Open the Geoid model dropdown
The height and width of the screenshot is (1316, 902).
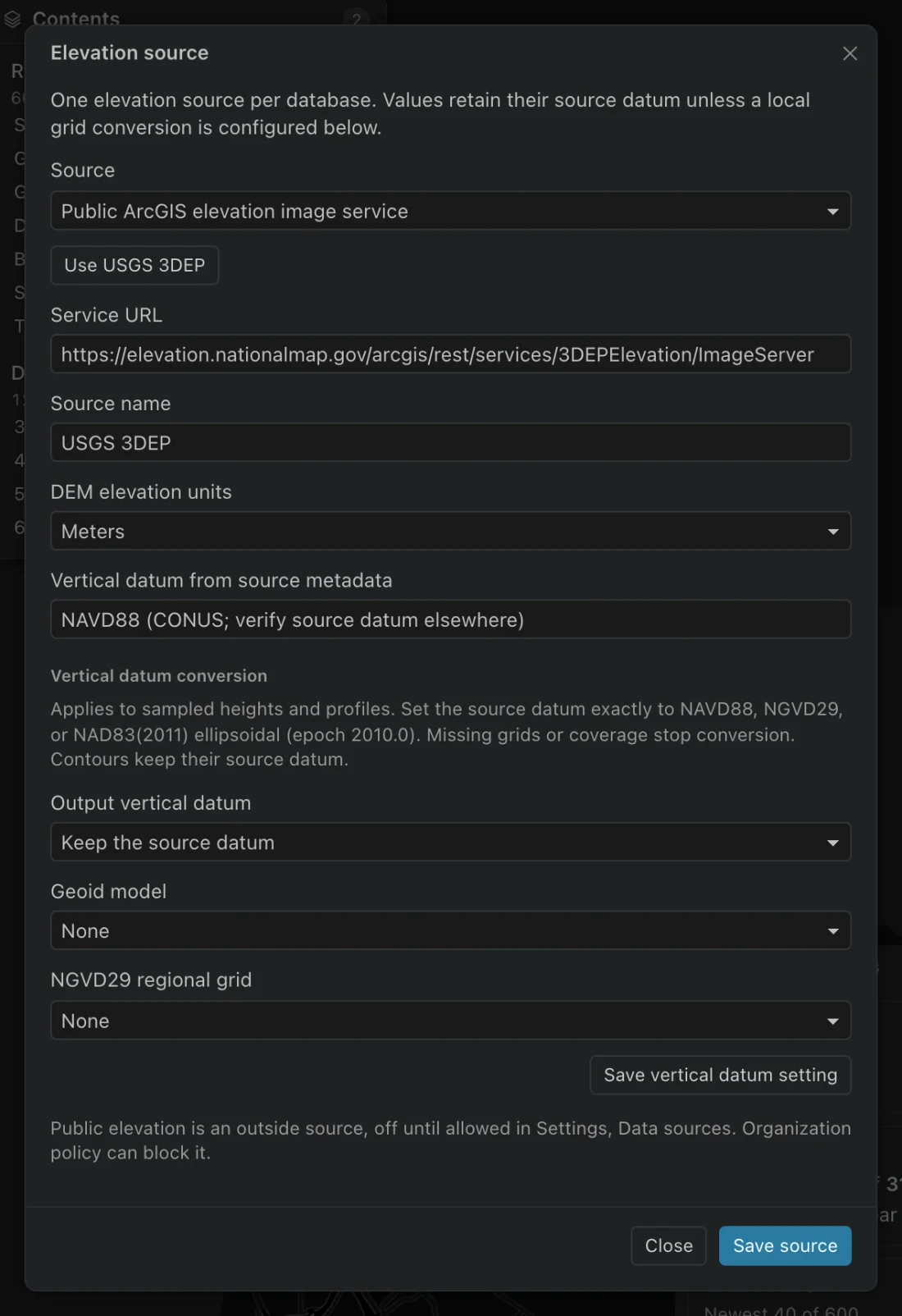pos(450,931)
